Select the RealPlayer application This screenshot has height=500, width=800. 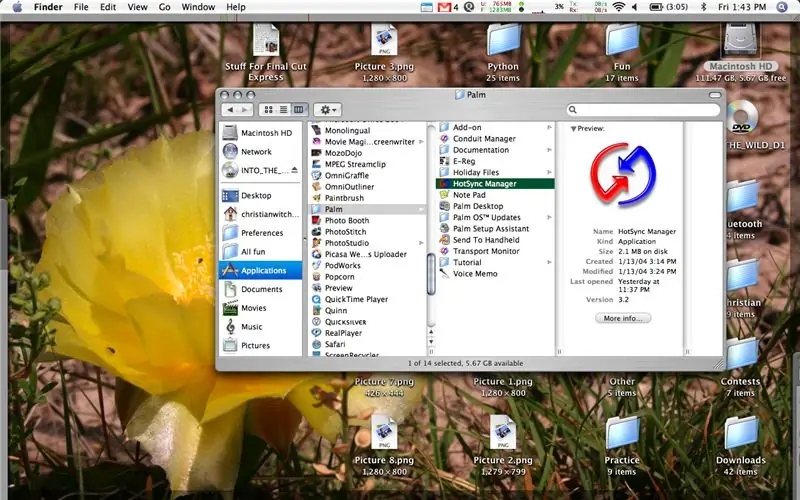click(343, 333)
